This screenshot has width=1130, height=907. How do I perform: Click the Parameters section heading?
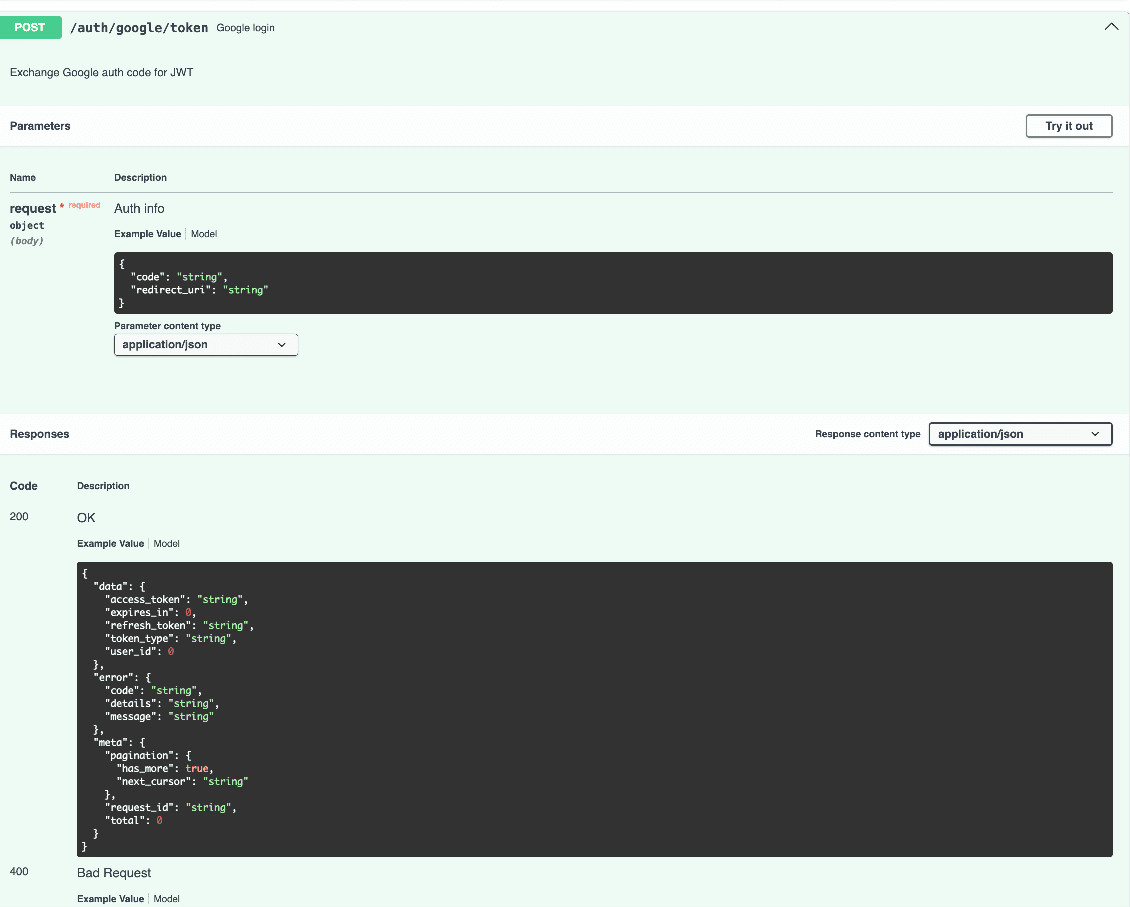tap(40, 126)
